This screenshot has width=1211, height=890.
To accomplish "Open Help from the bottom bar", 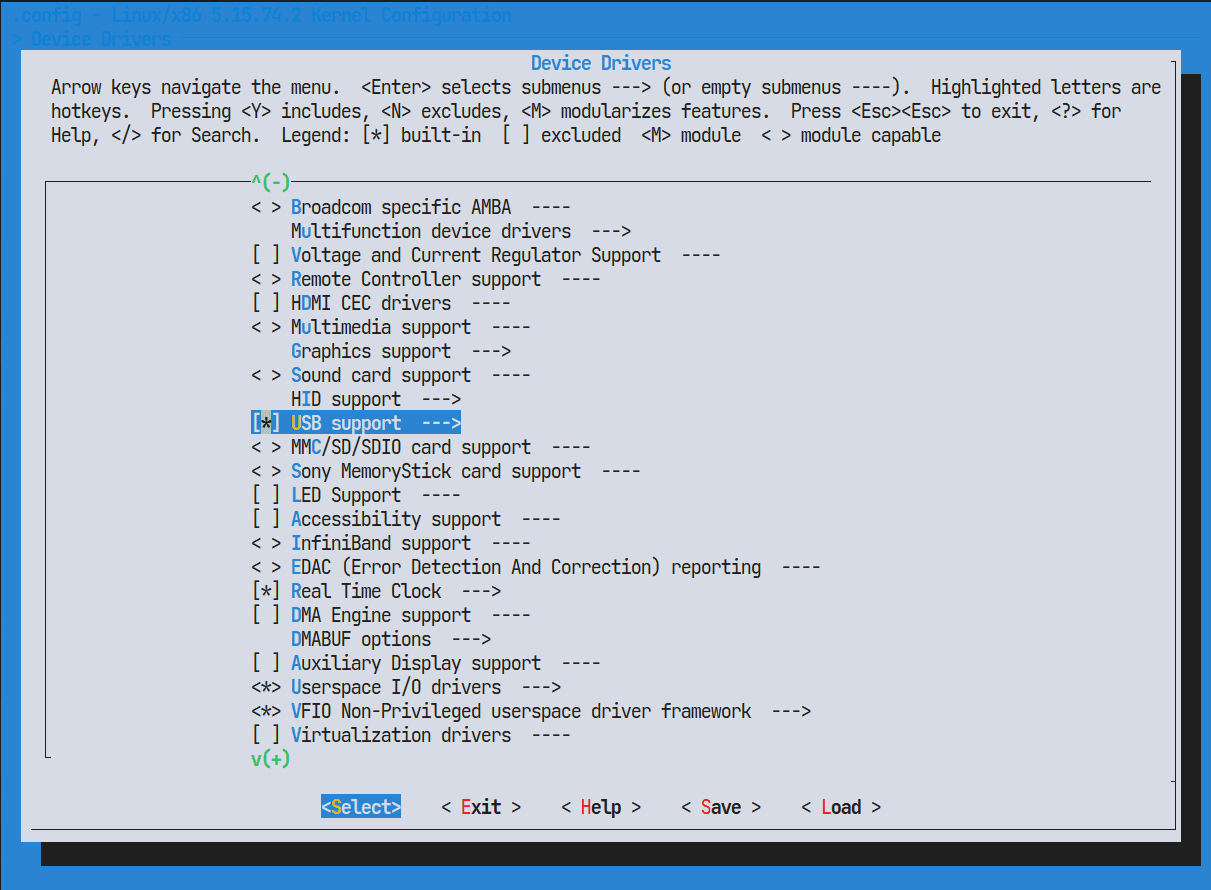I will click(x=601, y=807).
